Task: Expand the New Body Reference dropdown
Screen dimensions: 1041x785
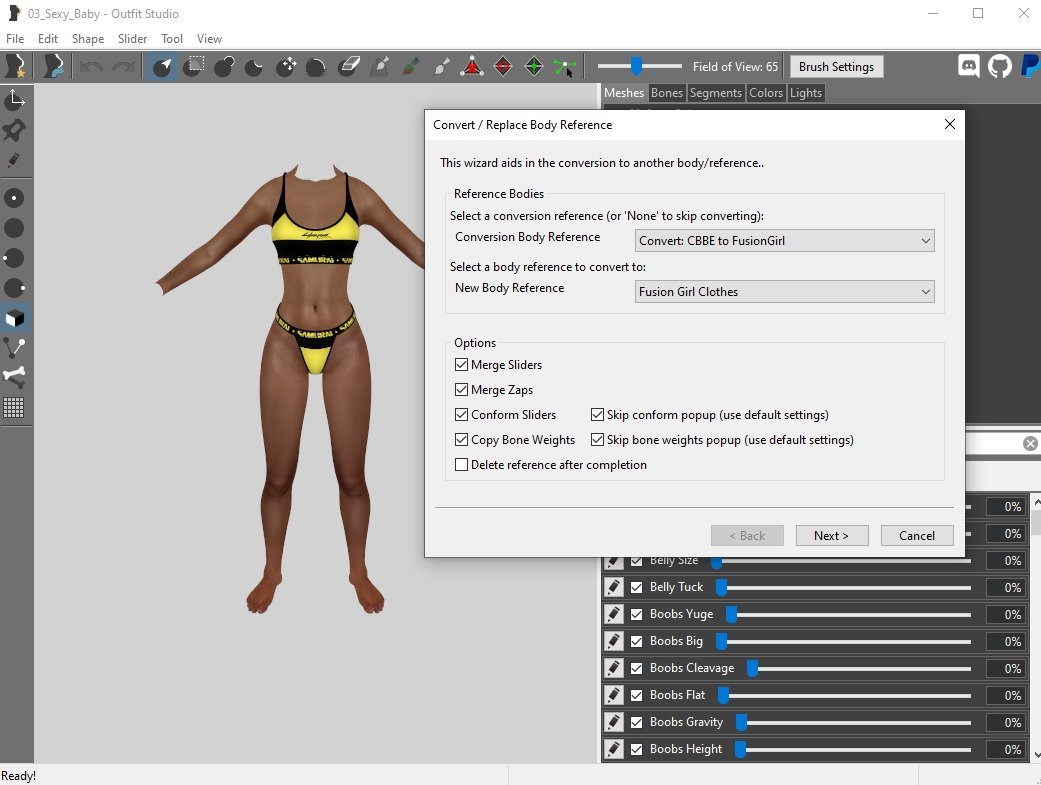Action: point(784,292)
